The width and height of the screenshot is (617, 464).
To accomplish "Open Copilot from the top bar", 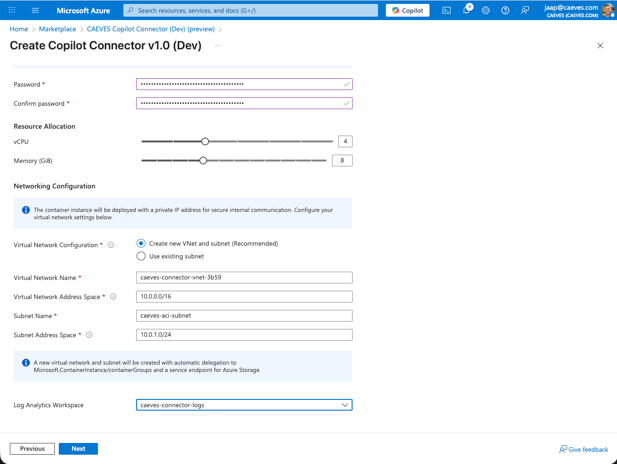I will (x=407, y=10).
